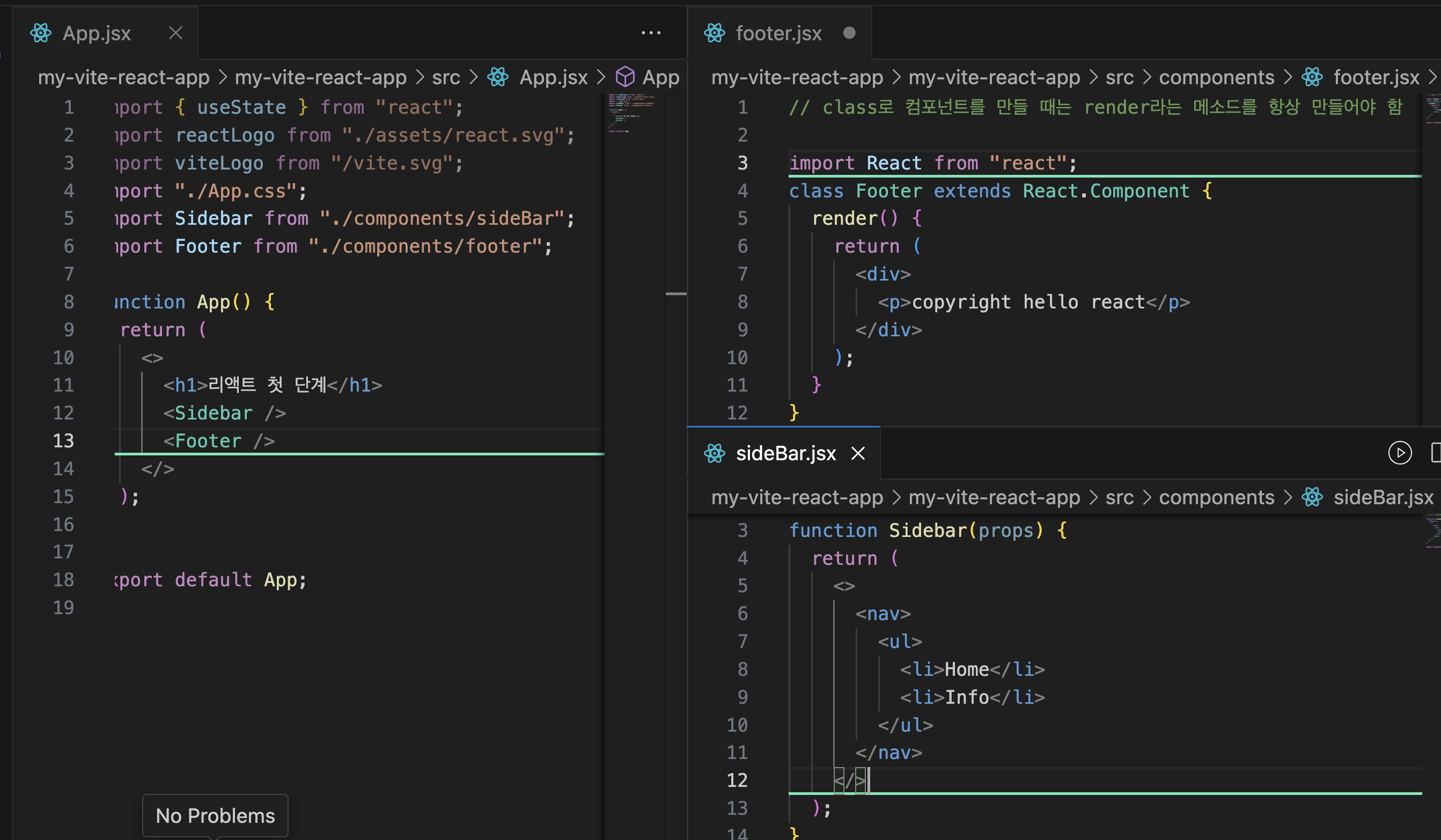This screenshot has height=840, width=1441.
Task: Open App.jsx breadcrumb file dropdown
Action: click(553, 77)
